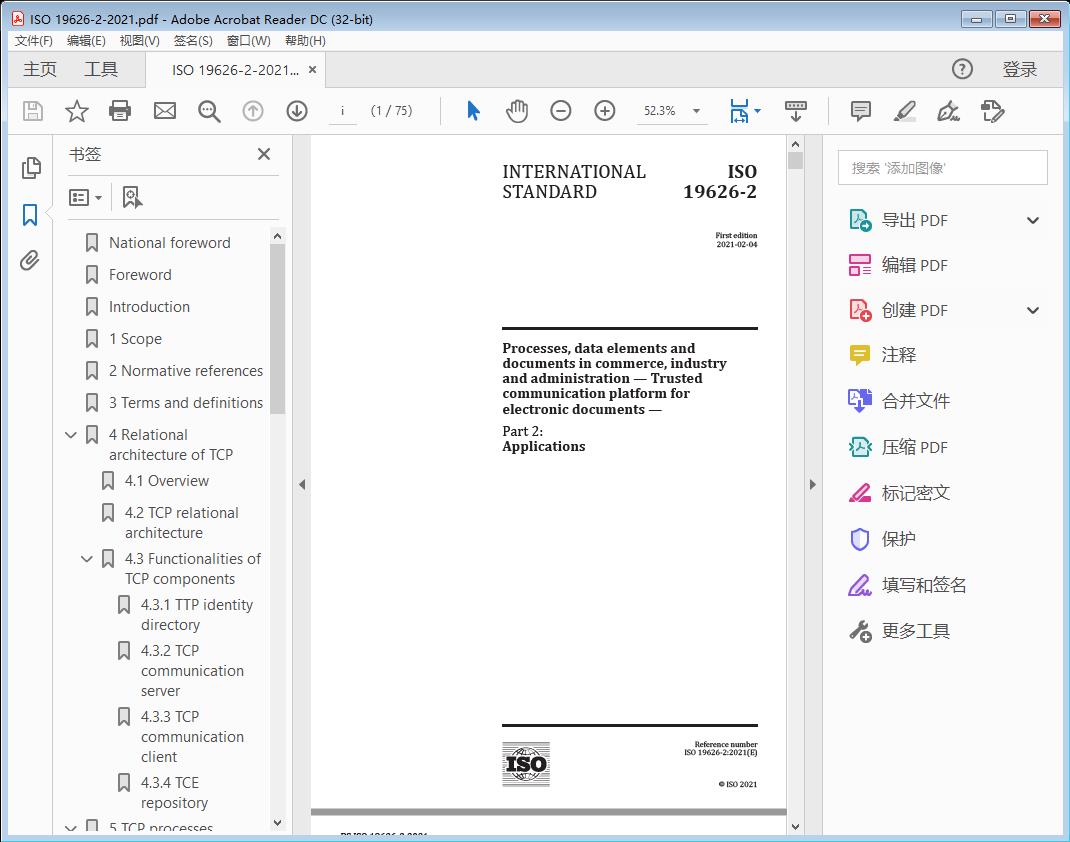Go to next page arrow

(x=297, y=111)
